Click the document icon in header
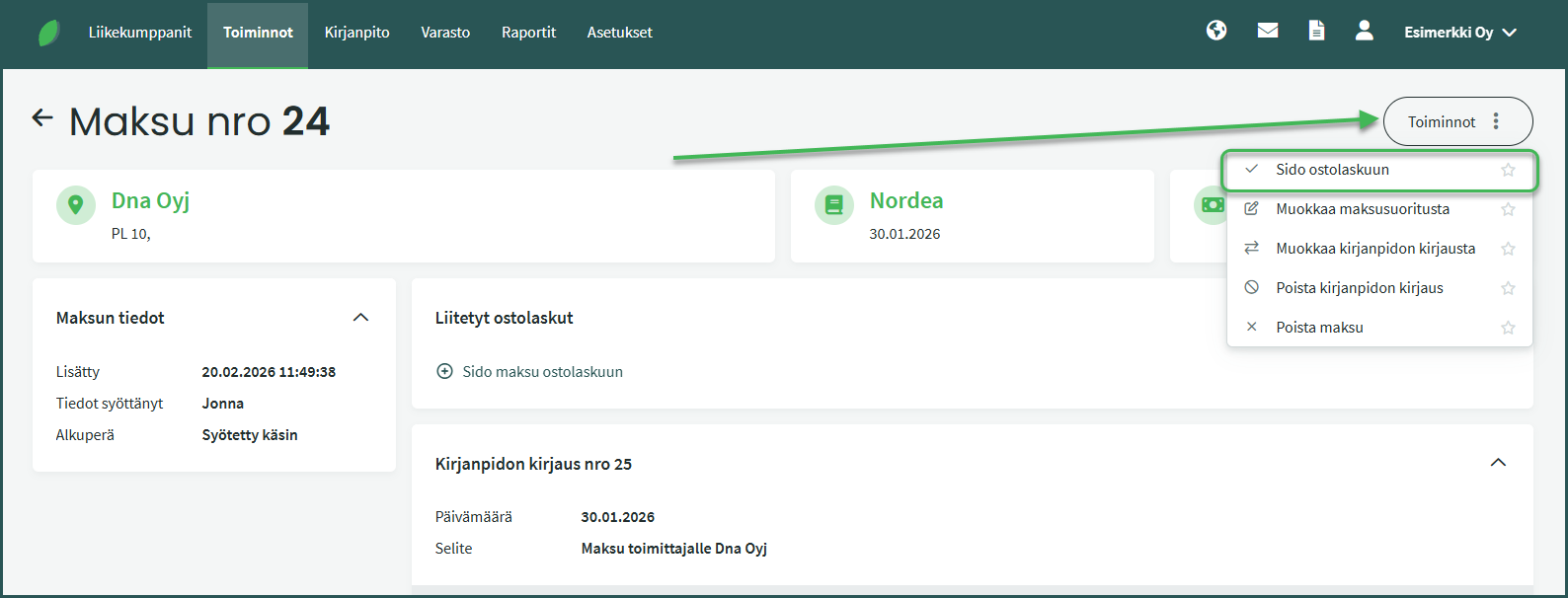 pyautogui.click(x=1316, y=32)
